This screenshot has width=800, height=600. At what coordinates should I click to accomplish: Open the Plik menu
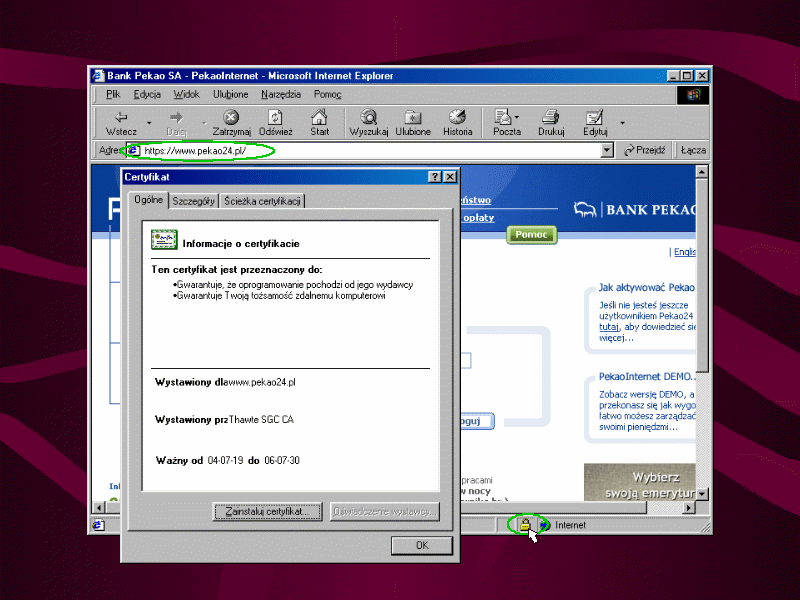point(113,94)
